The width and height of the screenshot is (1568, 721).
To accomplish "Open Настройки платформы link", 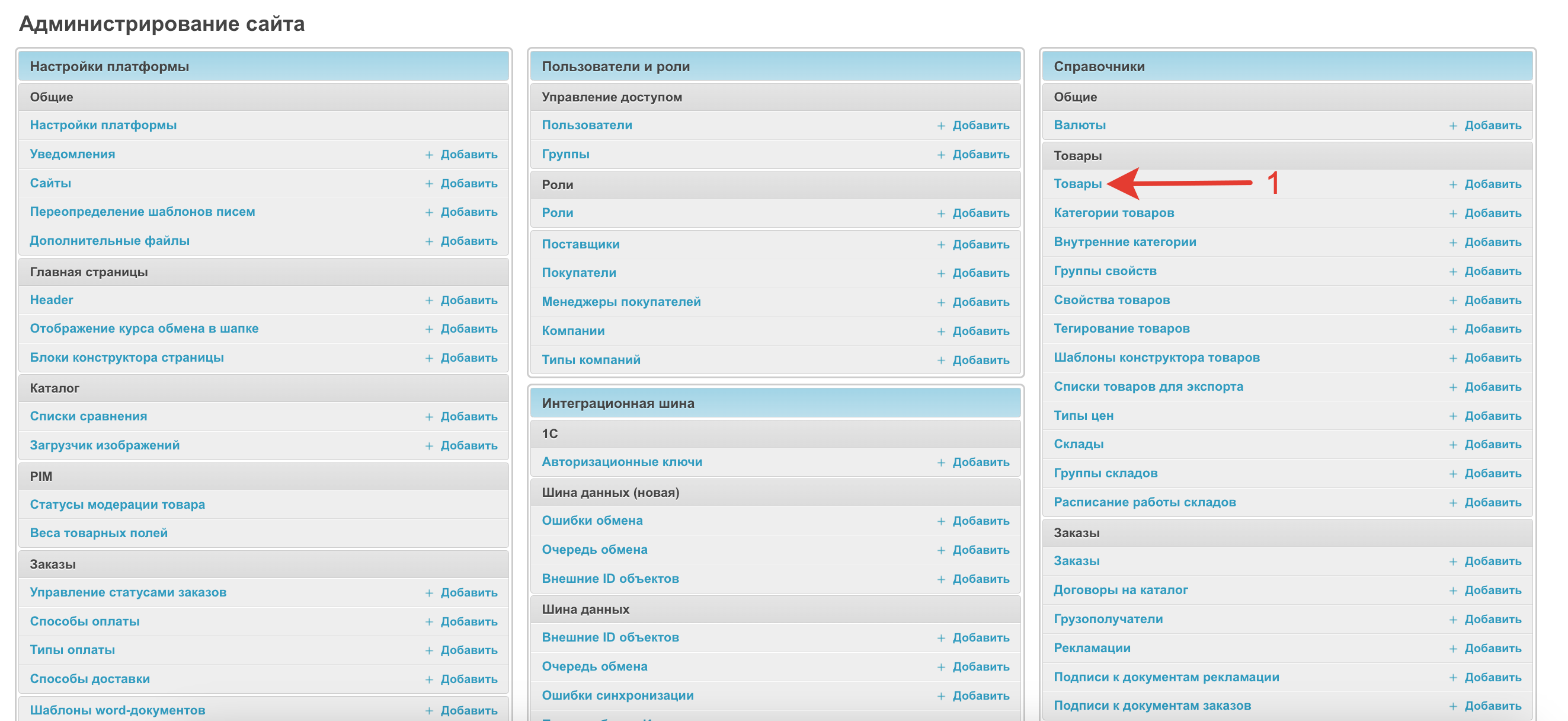I will pyautogui.click(x=103, y=125).
